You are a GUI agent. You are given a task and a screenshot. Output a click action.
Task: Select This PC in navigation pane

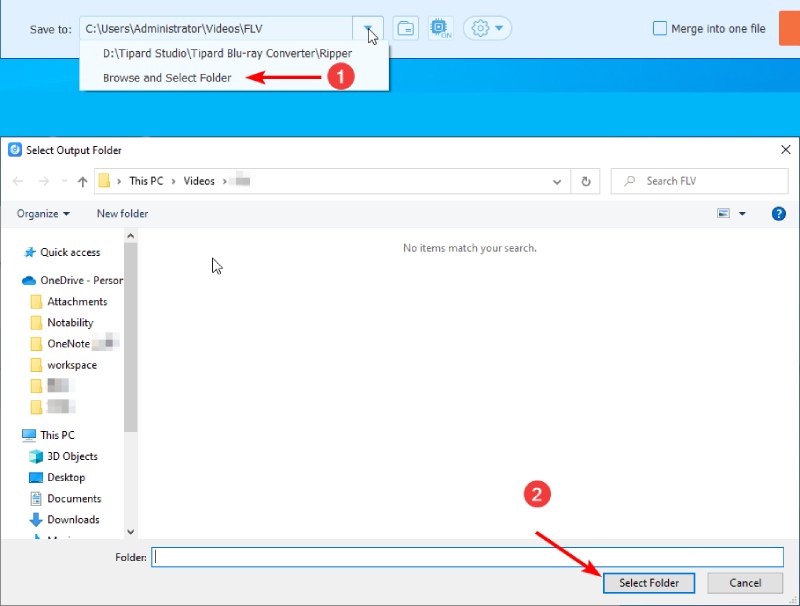tap(57, 435)
